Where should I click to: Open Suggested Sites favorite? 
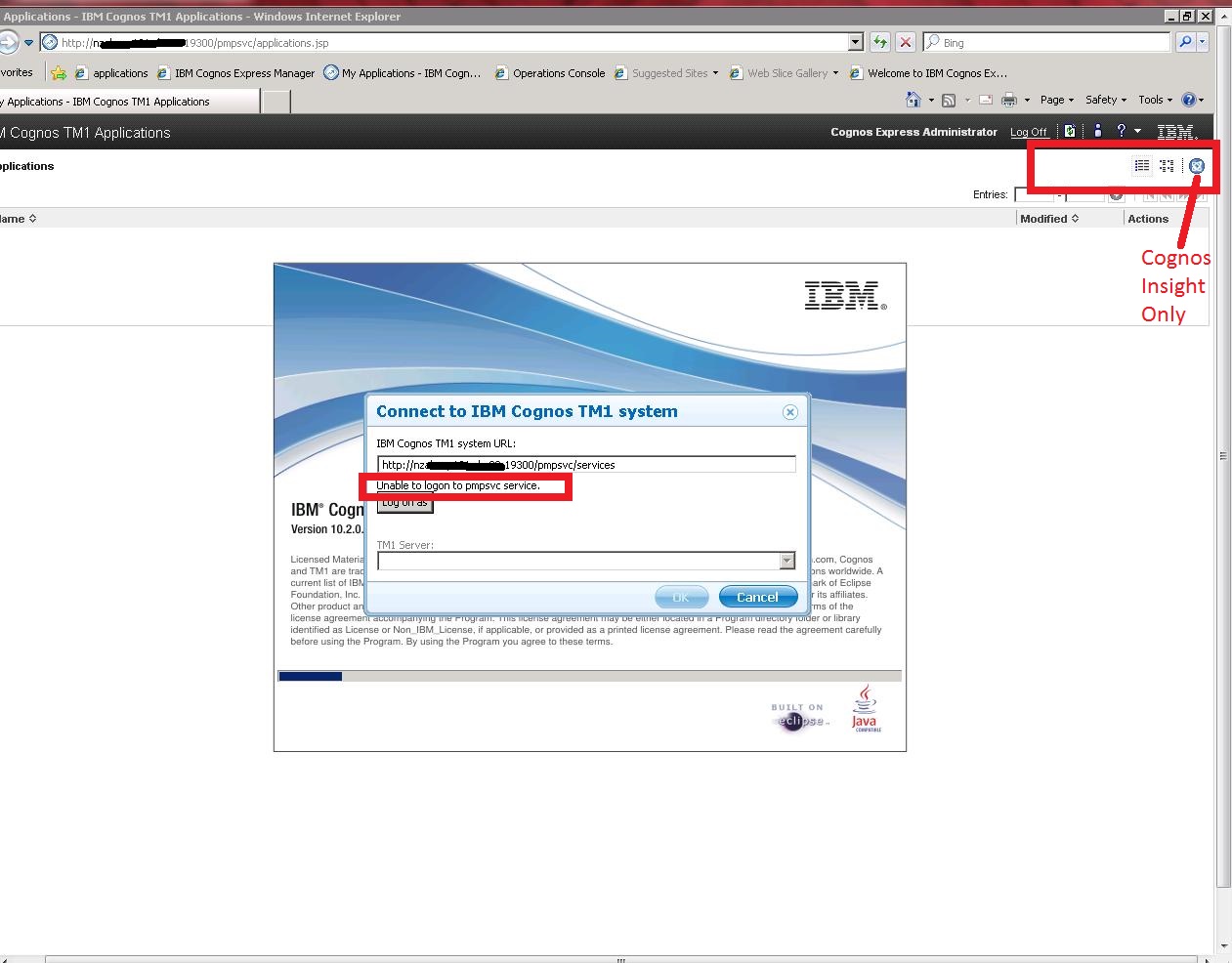pyautogui.click(x=666, y=72)
